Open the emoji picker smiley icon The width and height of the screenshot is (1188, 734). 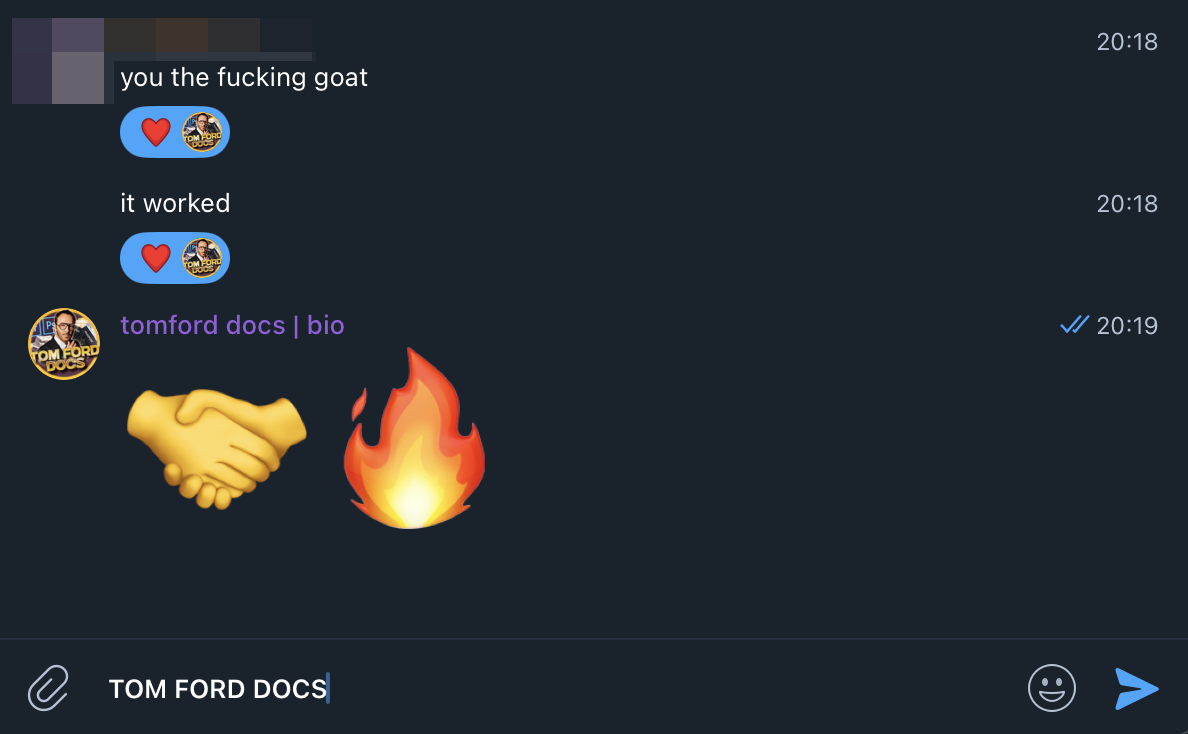(x=1052, y=688)
